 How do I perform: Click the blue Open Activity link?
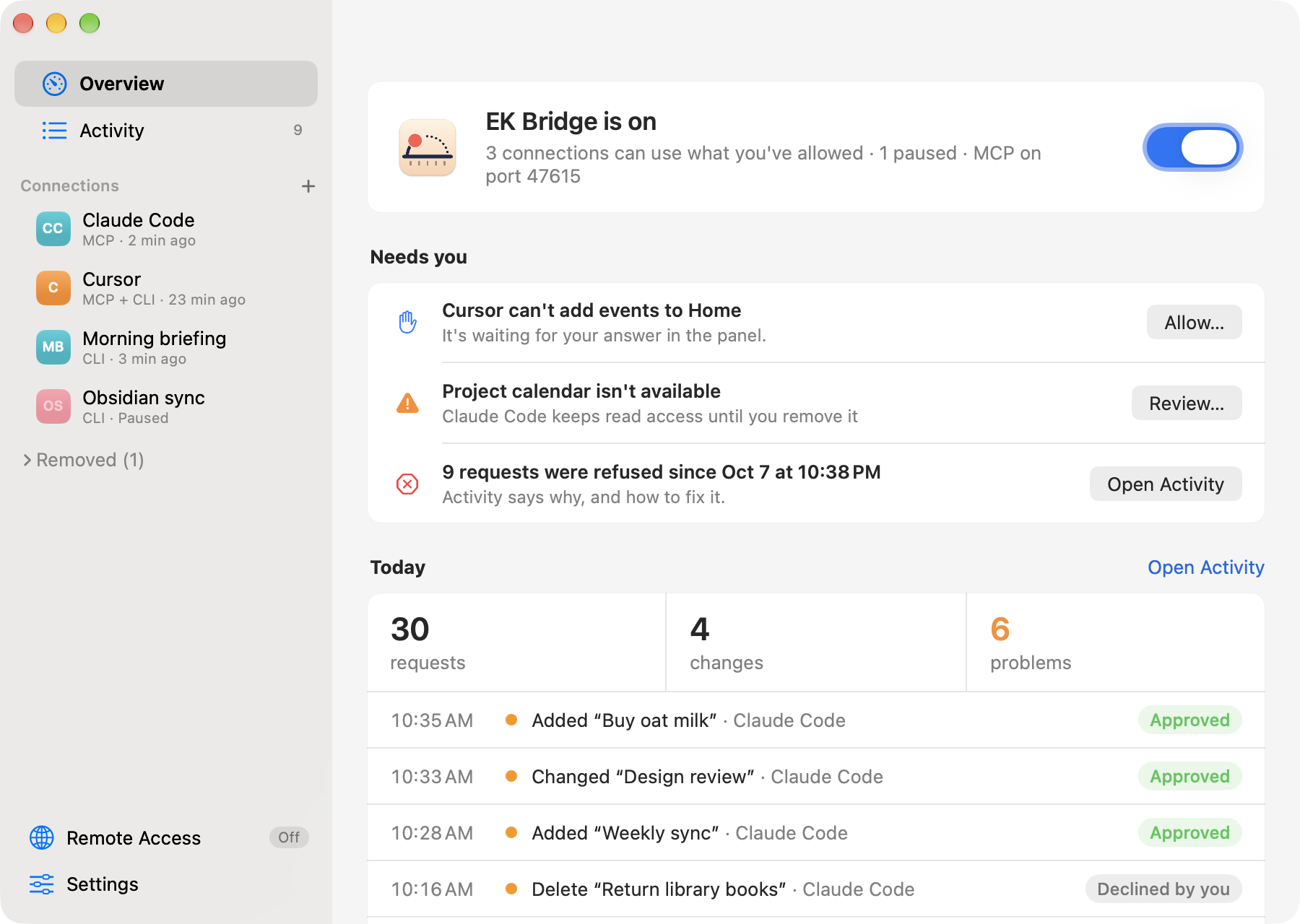point(1206,567)
